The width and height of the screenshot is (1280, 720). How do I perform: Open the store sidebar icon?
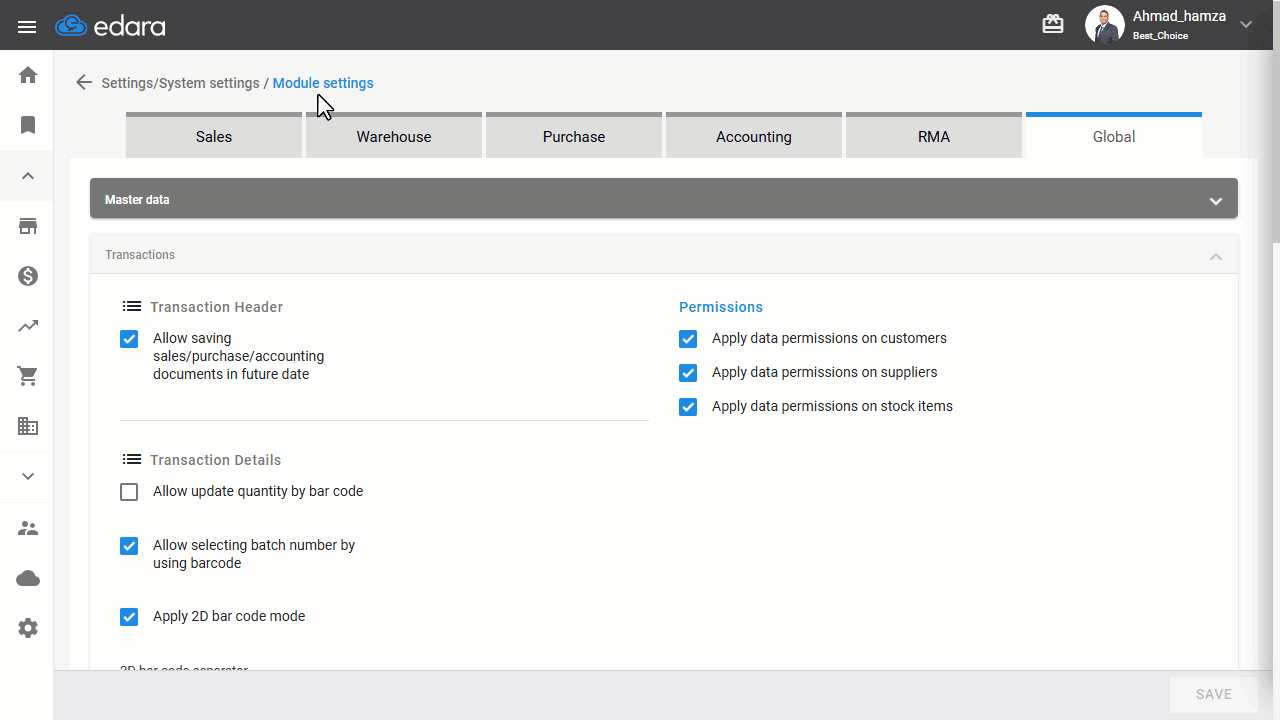28,226
